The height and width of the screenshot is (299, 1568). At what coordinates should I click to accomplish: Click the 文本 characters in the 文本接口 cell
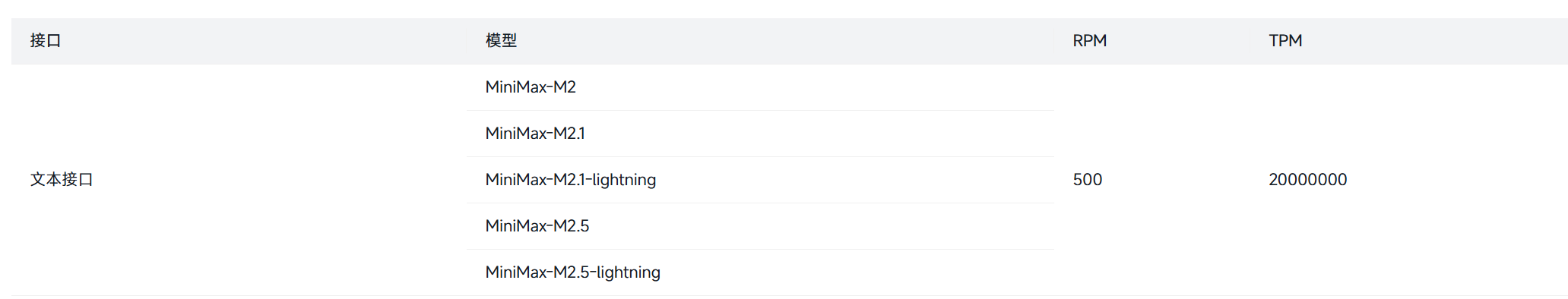[46, 180]
